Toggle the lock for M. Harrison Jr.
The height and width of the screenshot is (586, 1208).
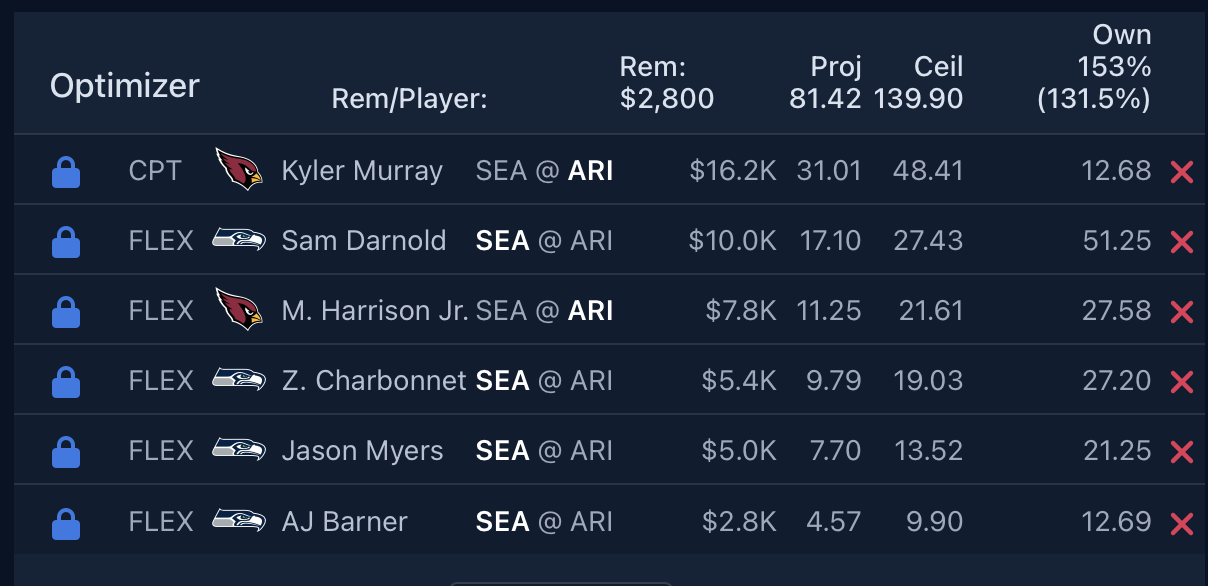65,312
